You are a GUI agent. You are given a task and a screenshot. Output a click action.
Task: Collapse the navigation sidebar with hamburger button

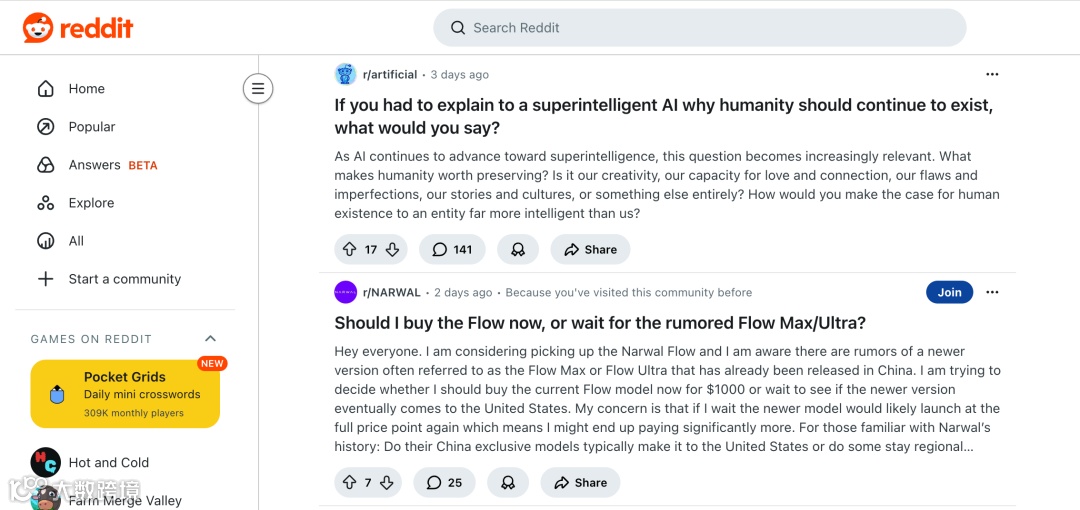click(258, 89)
